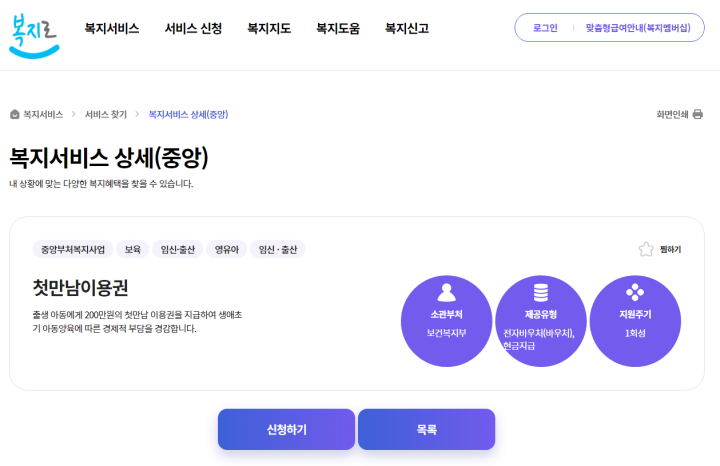Select the 영유아 tag
Screen dimensions: 720x466
pos(226,249)
